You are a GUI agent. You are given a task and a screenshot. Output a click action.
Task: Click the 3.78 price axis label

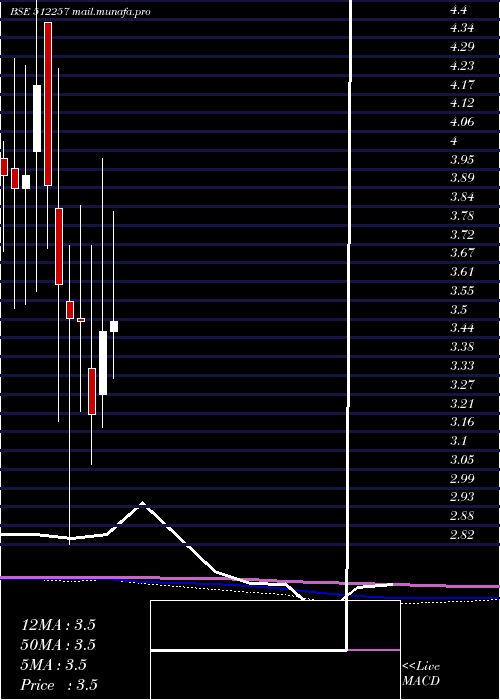point(462,216)
